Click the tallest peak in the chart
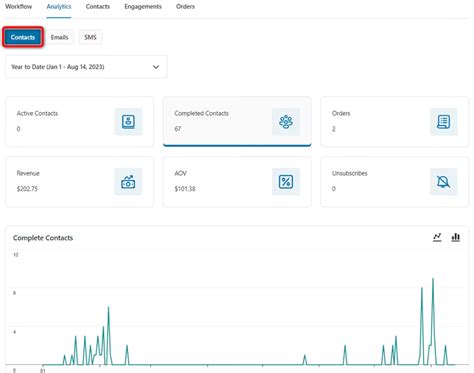474x373 pixels. click(433, 279)
